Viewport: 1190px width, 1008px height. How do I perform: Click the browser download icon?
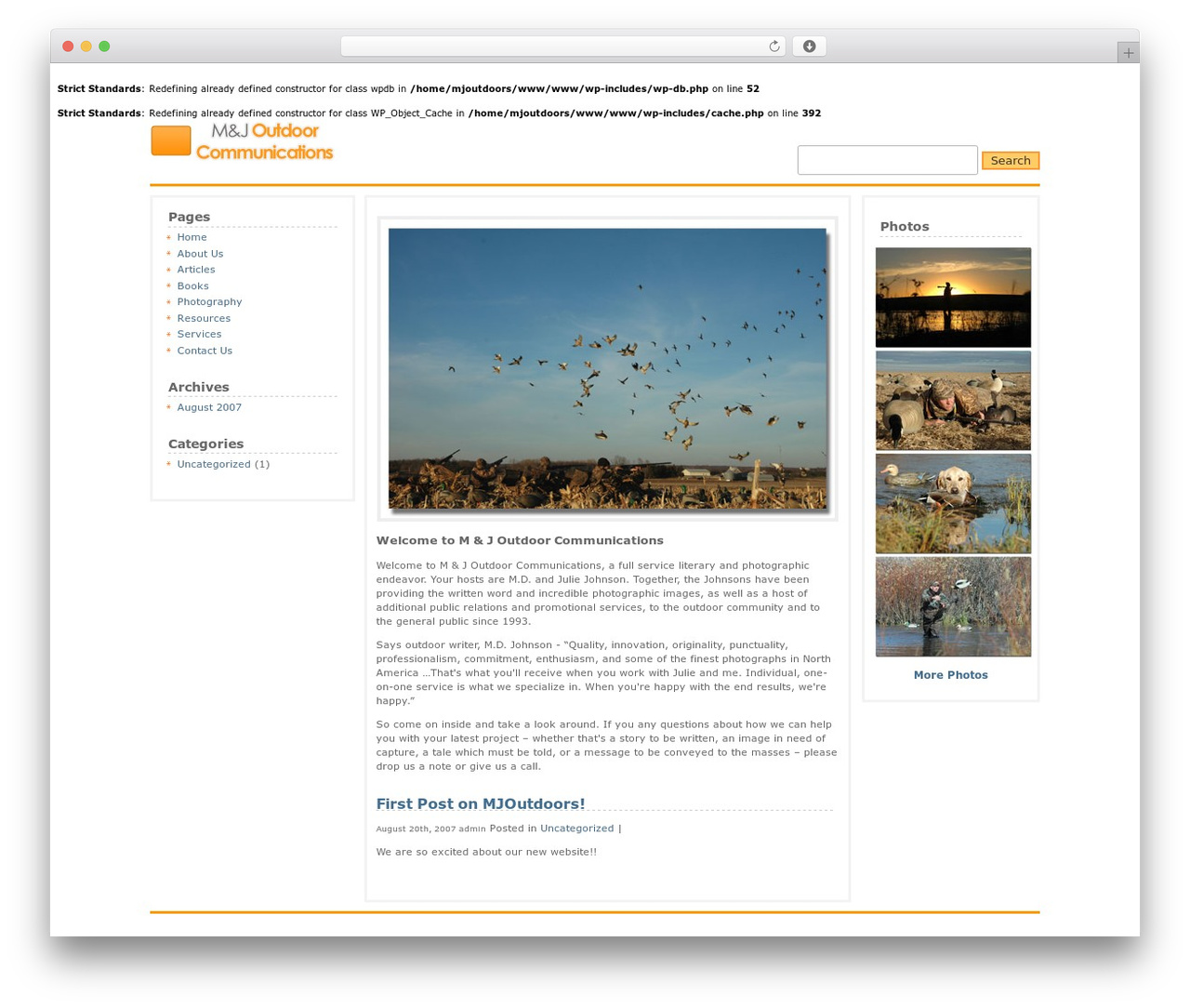(x=809, y=46)
